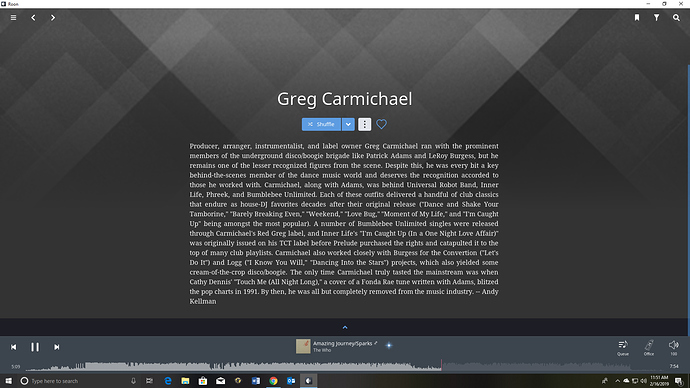Expand the Shuffle dropdown arrow
Image resolution: width=690 pixels, height=388 pixels.
click(348, 124)
